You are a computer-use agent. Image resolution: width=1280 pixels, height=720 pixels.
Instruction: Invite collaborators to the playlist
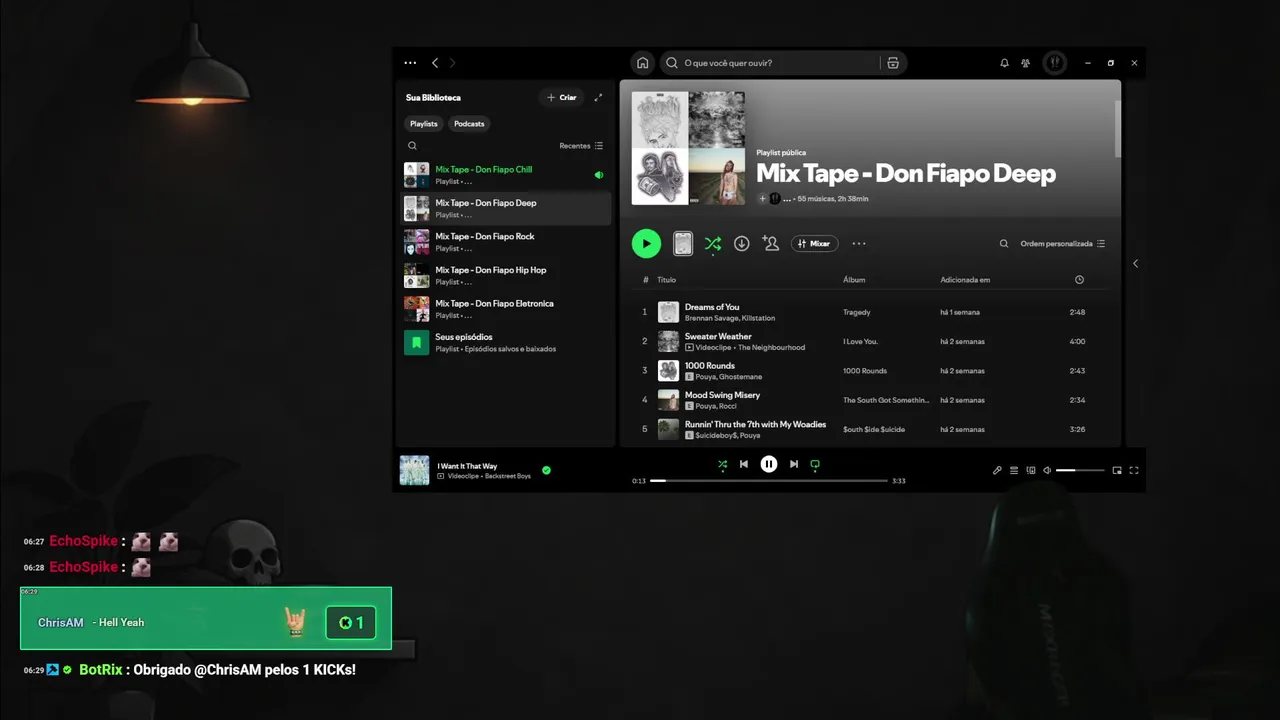(771, 243)
